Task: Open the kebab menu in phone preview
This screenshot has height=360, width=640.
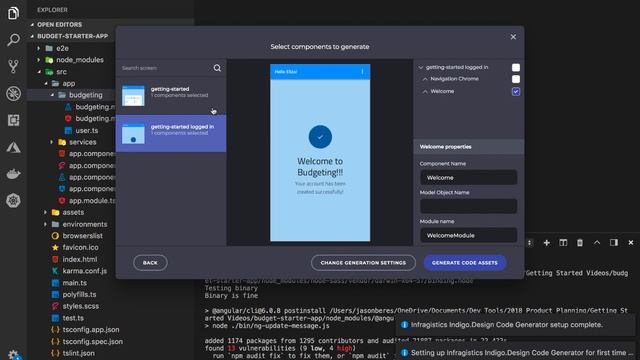Action: pos(362,72)
